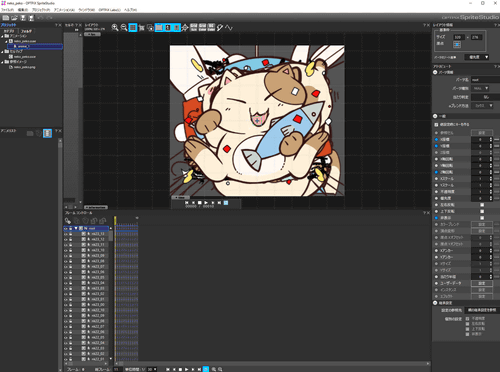Save the project with the floppy icon
Screen dimensions: 500x372
tap(23, 18)
